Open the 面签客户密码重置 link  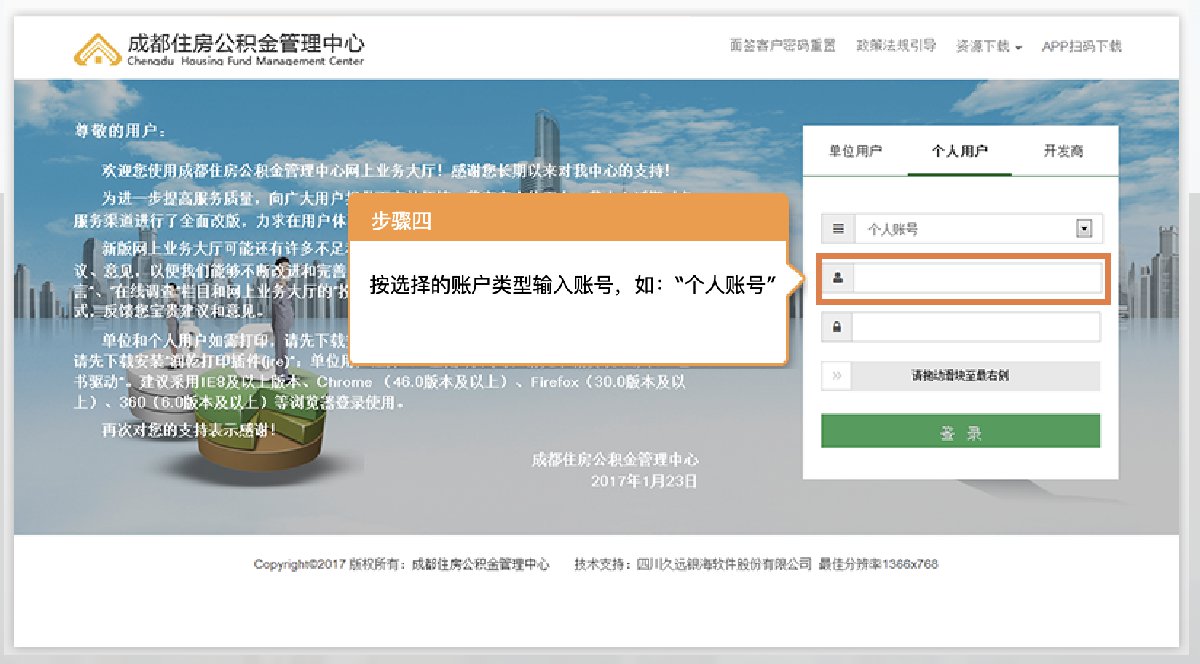click(782, 46)
